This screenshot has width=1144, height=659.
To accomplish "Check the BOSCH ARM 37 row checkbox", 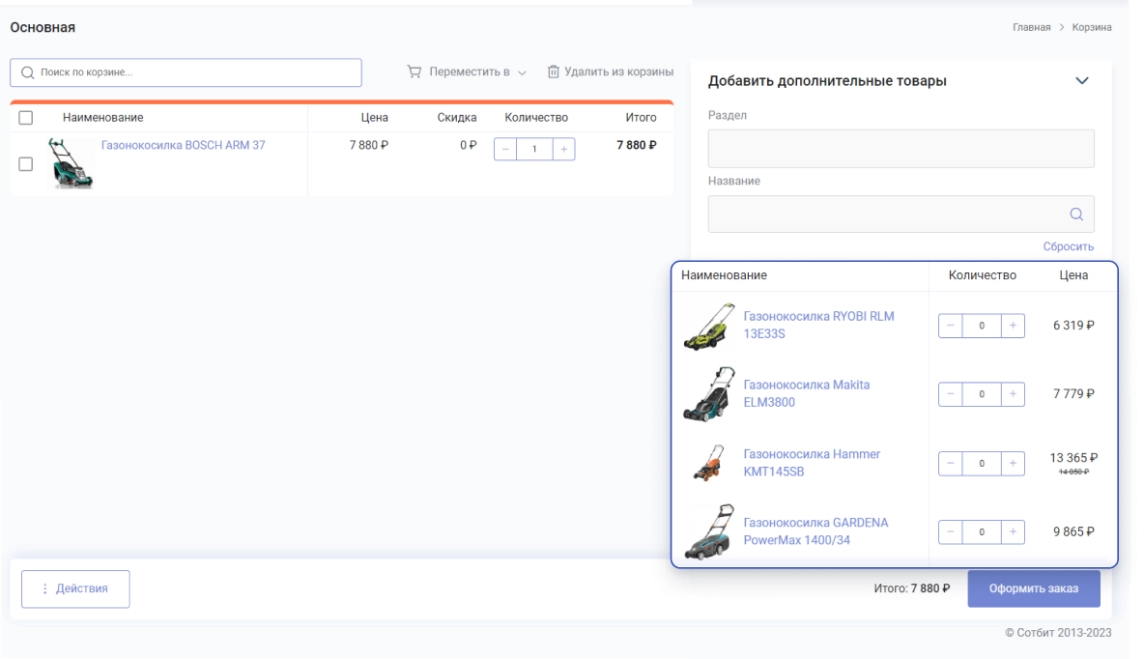I will pyautogui.click(x=26, y=164).
